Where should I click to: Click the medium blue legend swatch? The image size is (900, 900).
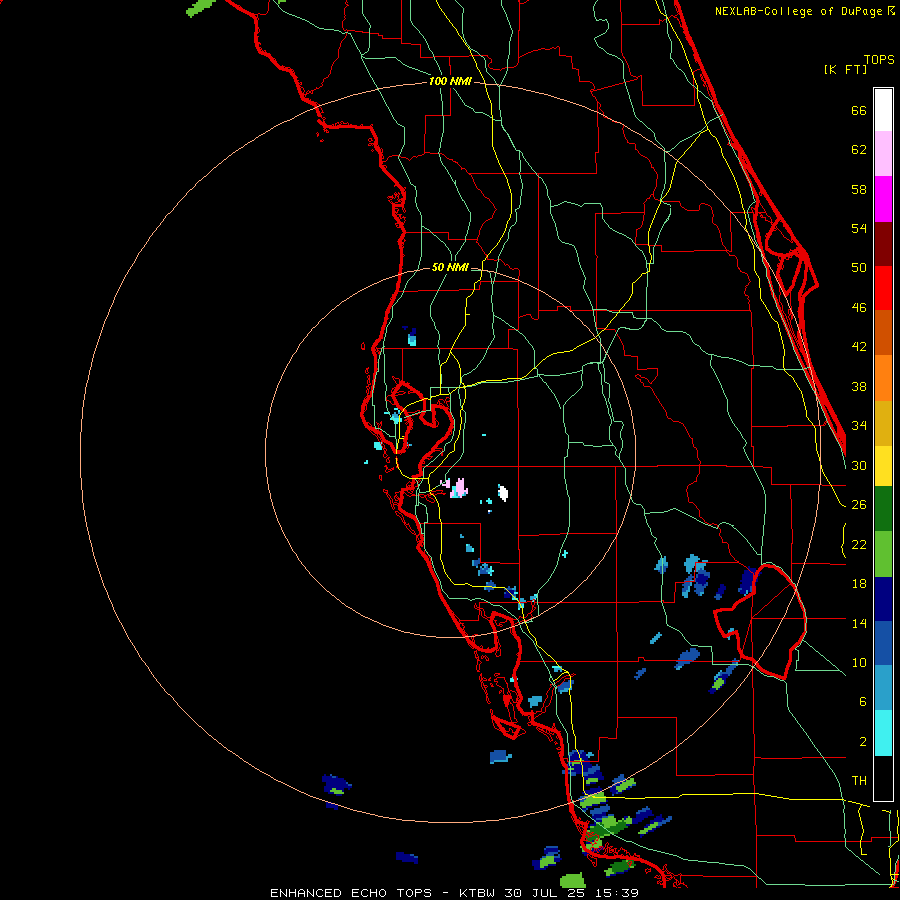point(883,643)
